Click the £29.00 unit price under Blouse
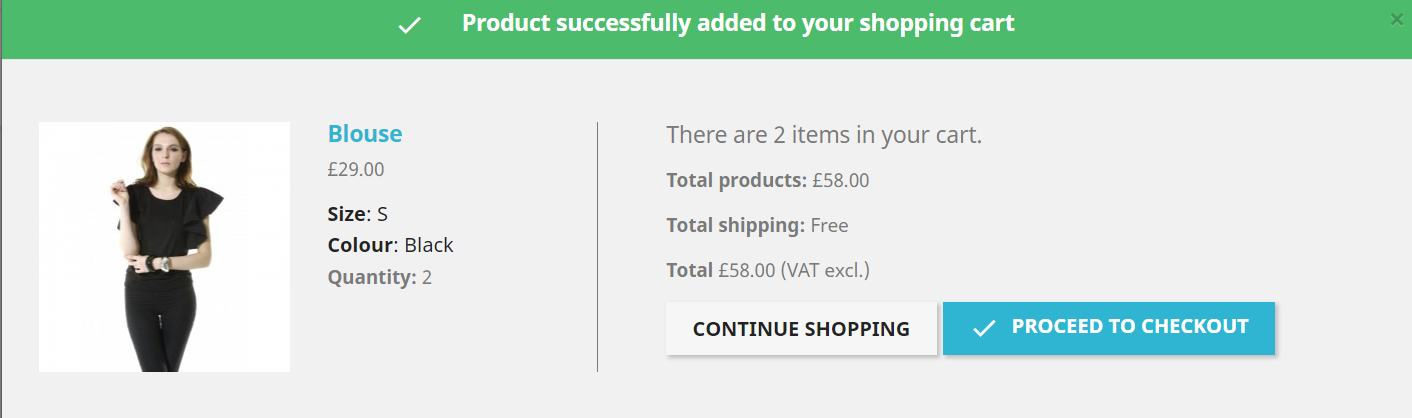1412x418 pixels. click(356, 170)
